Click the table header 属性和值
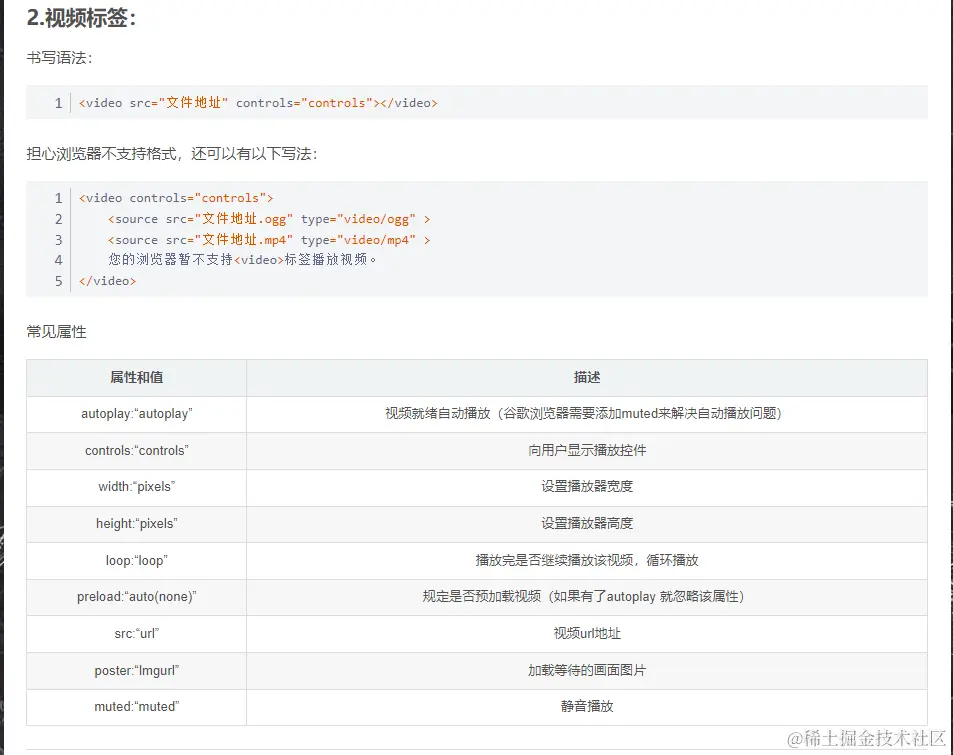This screenshot has width=953, height=755. click(137, 378)
